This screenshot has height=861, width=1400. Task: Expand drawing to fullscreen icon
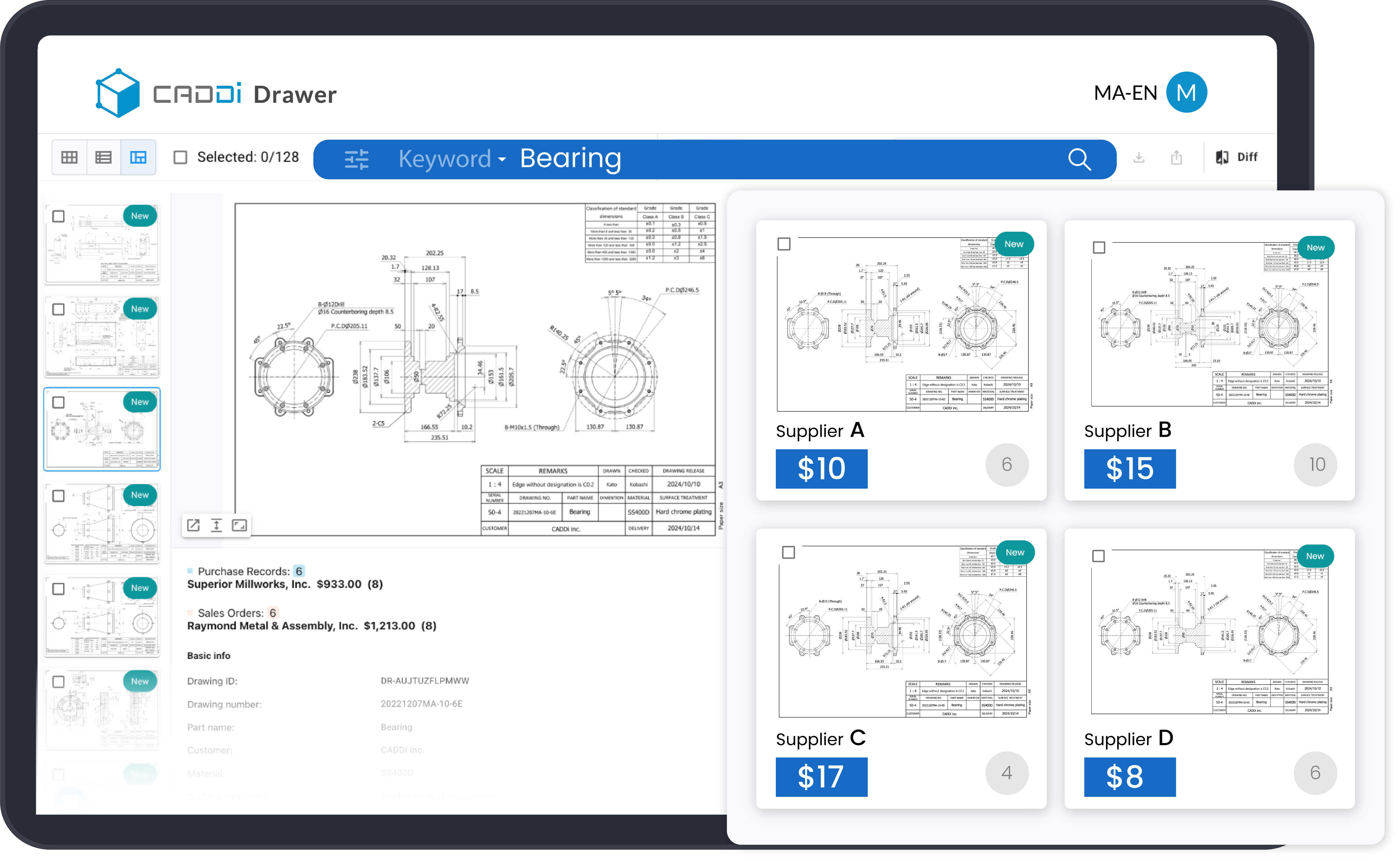[x=239, y=525]
